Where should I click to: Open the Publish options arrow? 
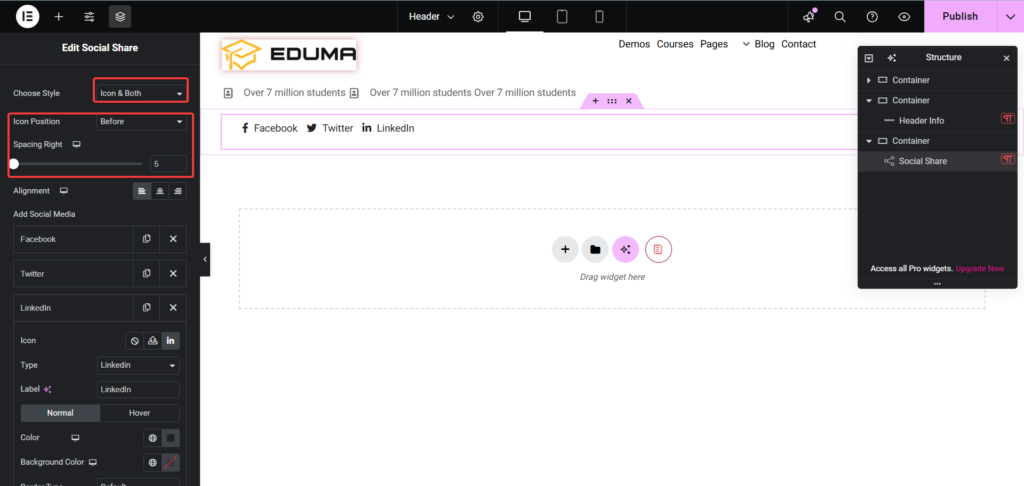(1010, 16)
